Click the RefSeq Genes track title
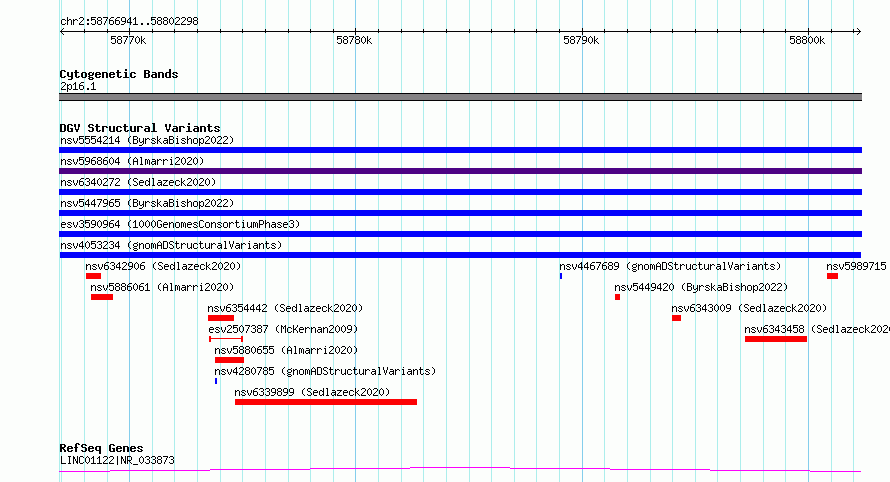This screenshot has width=890, height=482. click(x=101, y=448)
